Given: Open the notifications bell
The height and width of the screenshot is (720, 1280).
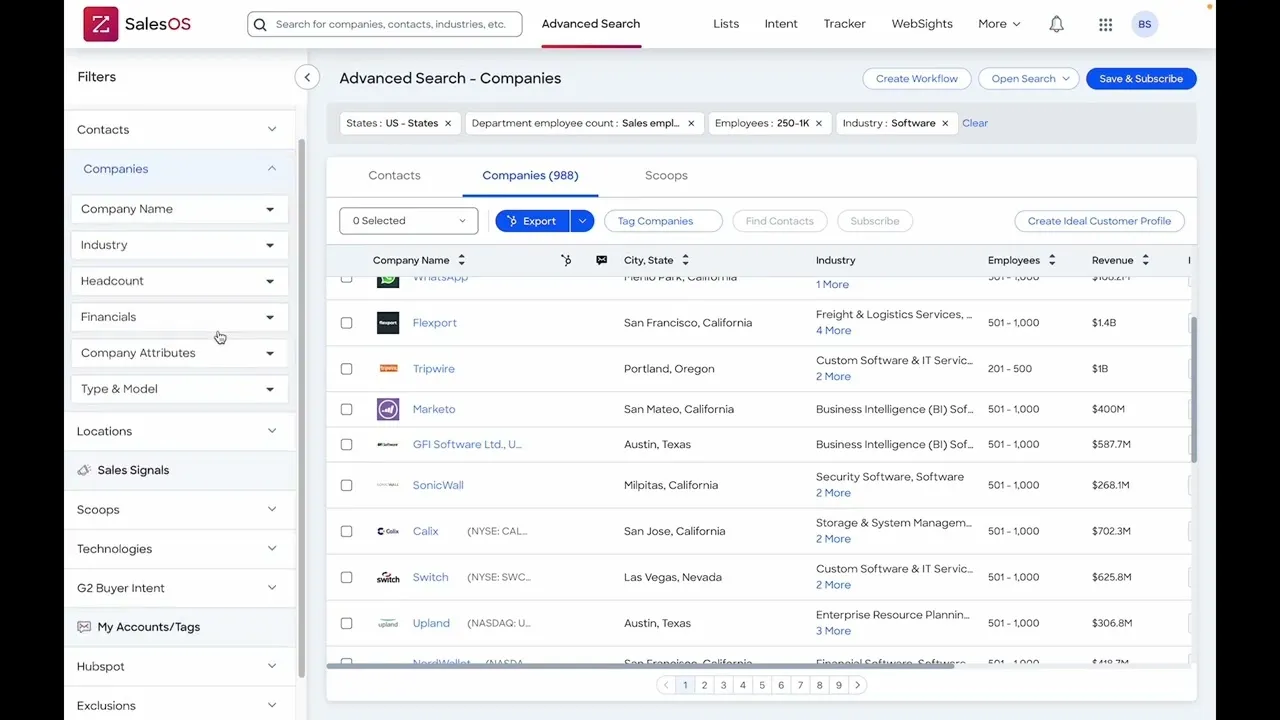Looking at the screenshot, I should 1056,23.
